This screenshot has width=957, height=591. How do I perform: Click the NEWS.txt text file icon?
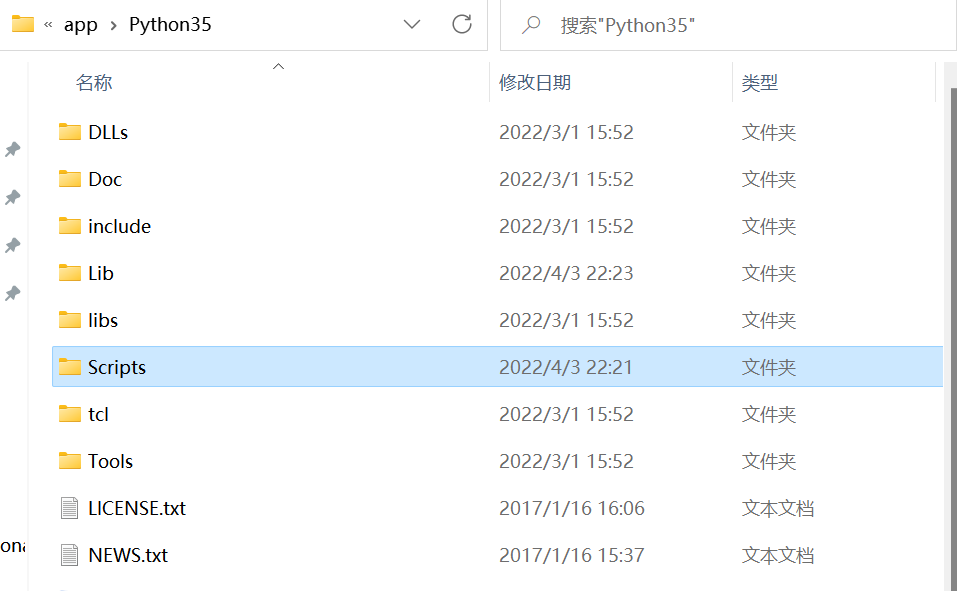tap(69, 554)
